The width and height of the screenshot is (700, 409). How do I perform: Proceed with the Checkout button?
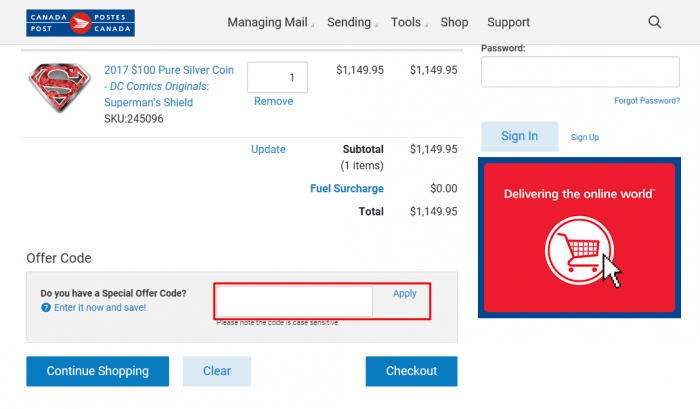(411, 371)
